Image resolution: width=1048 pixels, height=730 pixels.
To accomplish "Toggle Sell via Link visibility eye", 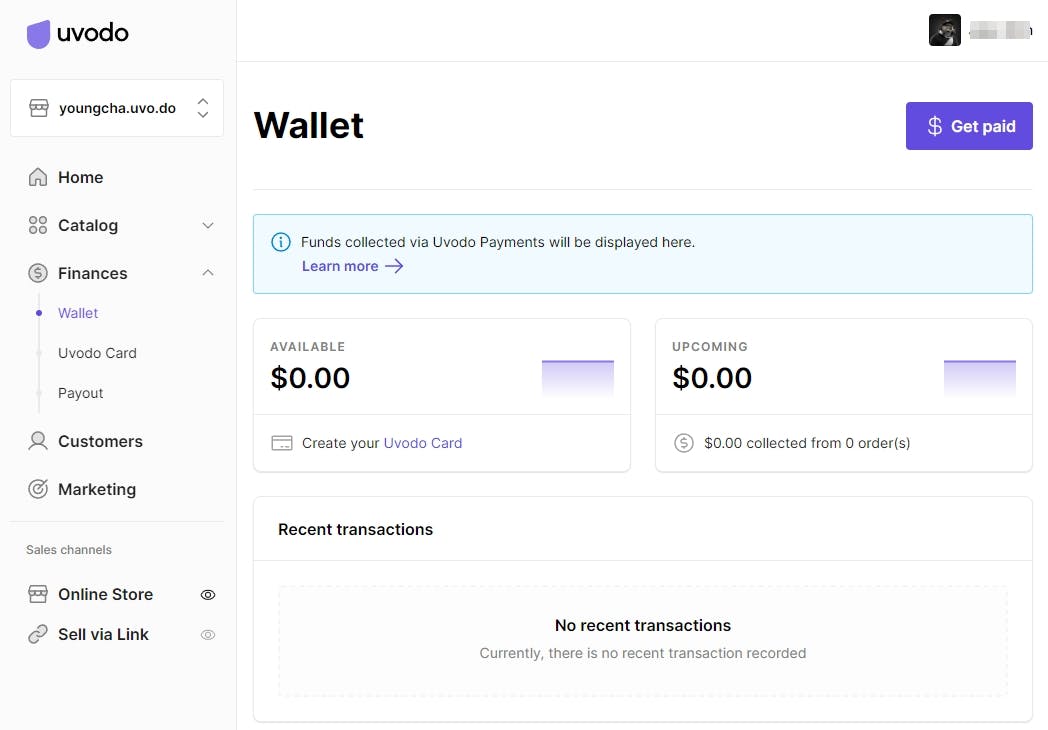I will pyautogui.click(x=208, y=635).
